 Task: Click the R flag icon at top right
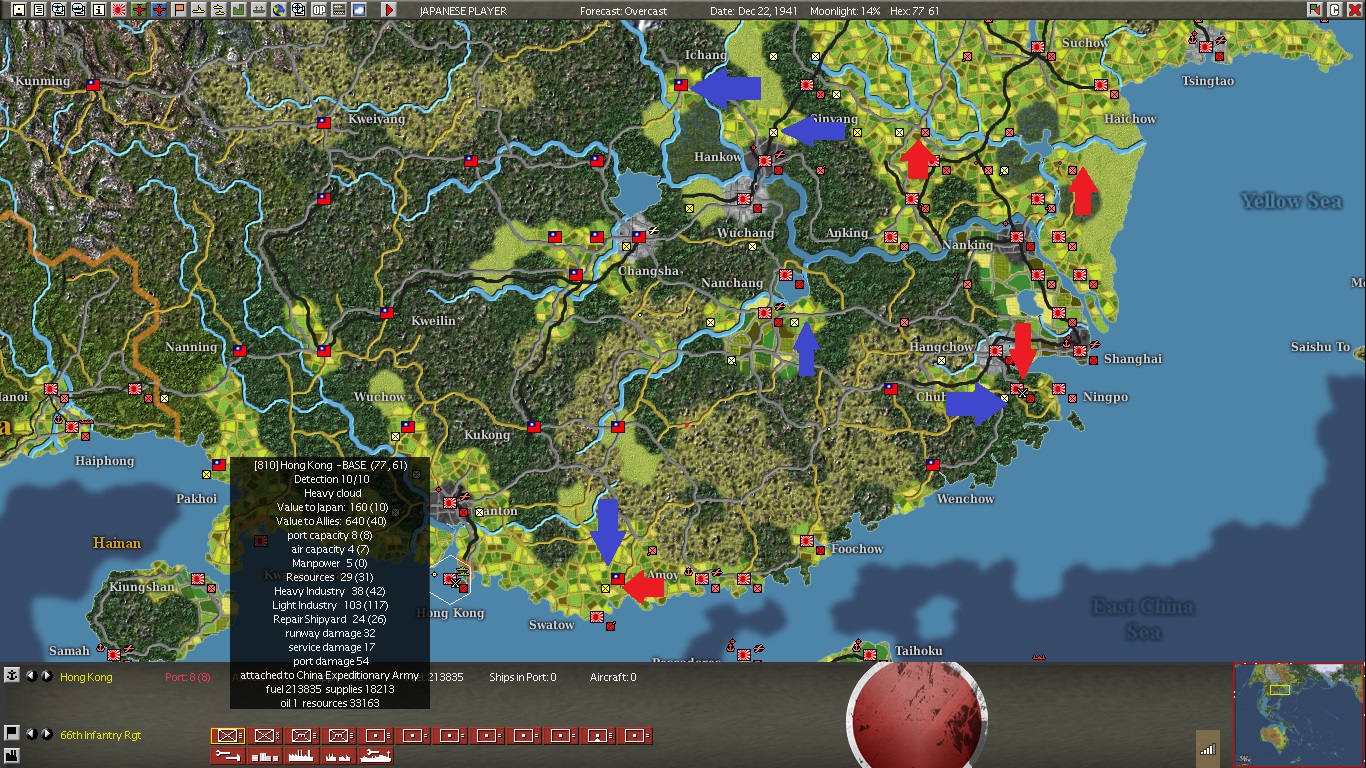(x=1315, y=10)
